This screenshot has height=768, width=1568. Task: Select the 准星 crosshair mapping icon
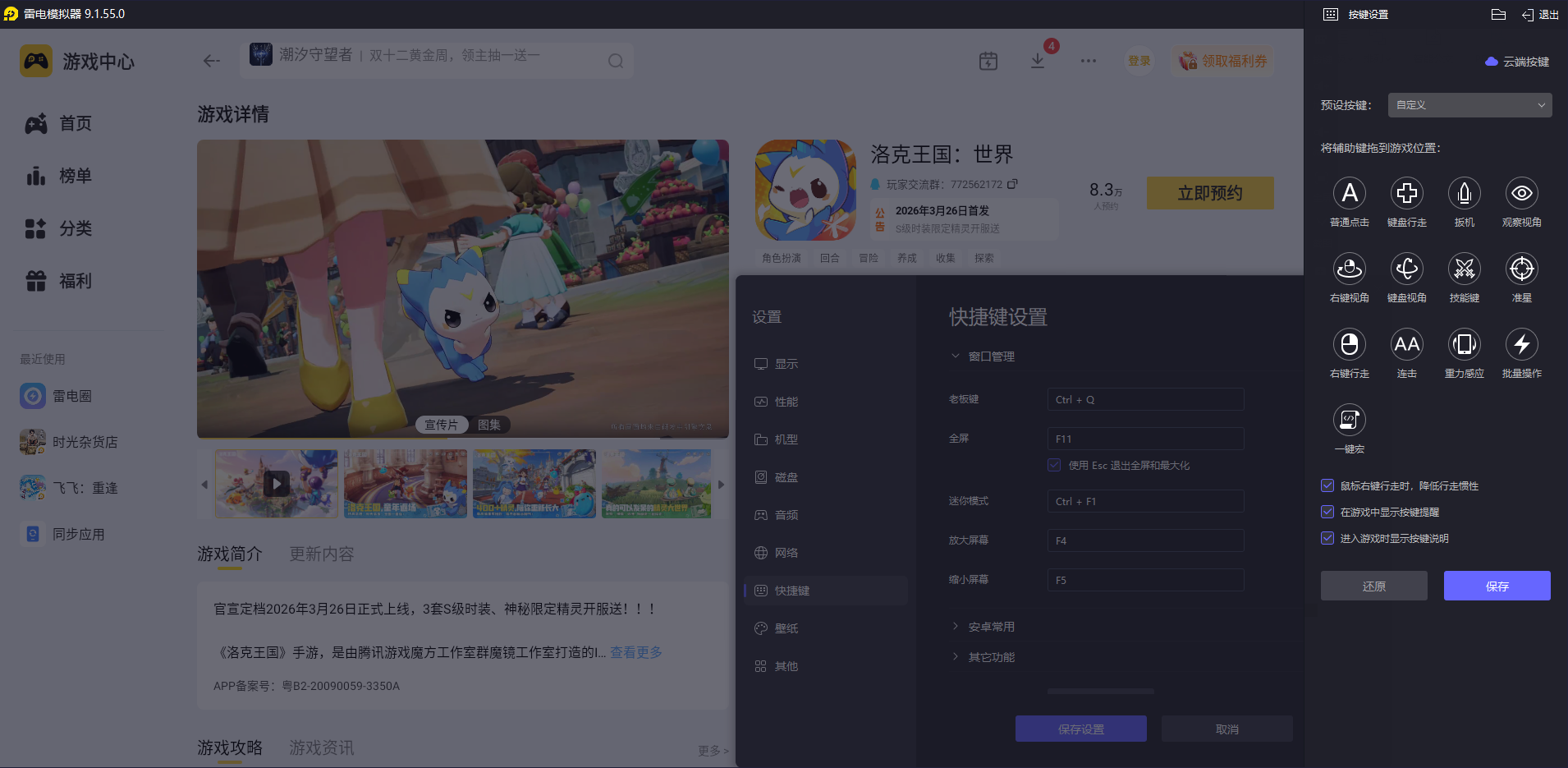click(1521, 269)
